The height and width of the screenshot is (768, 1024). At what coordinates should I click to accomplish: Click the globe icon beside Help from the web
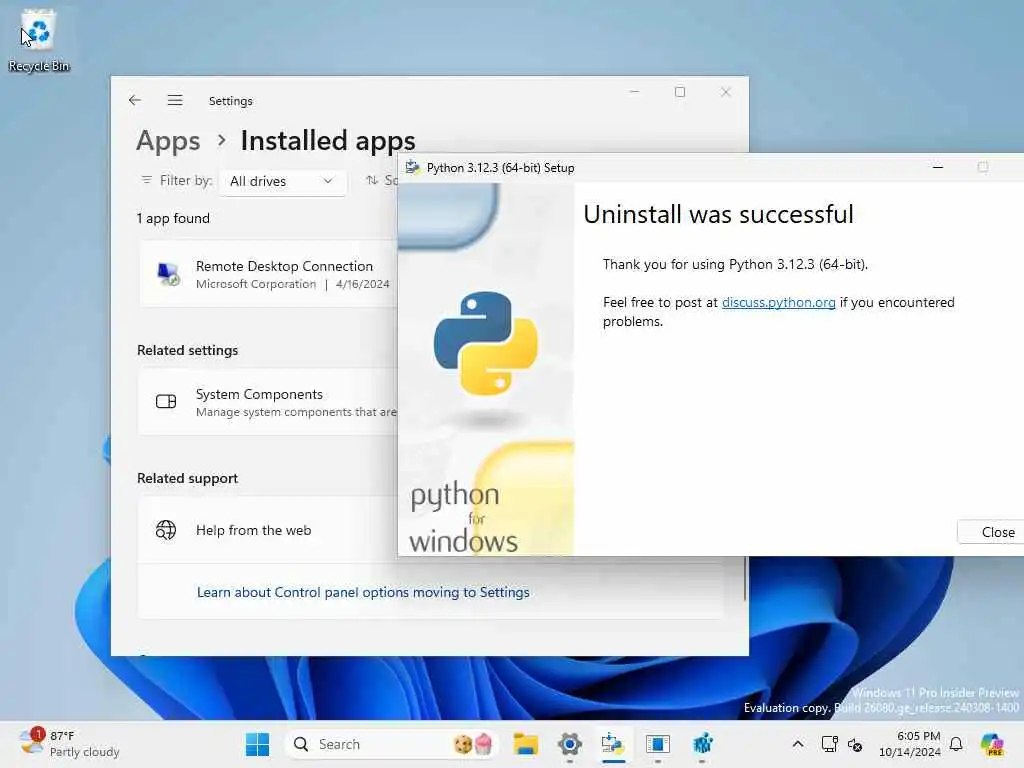[166, 530]
